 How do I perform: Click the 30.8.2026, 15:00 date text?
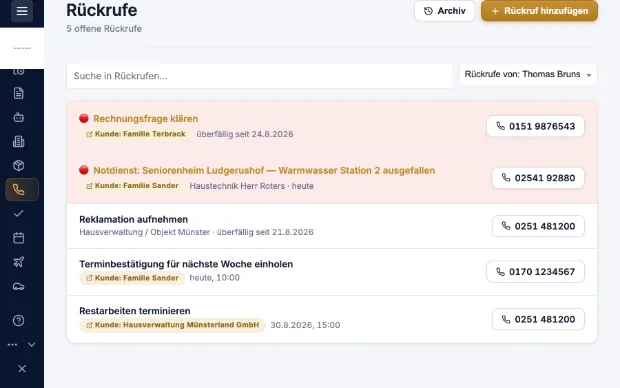[x=305, y=325]
